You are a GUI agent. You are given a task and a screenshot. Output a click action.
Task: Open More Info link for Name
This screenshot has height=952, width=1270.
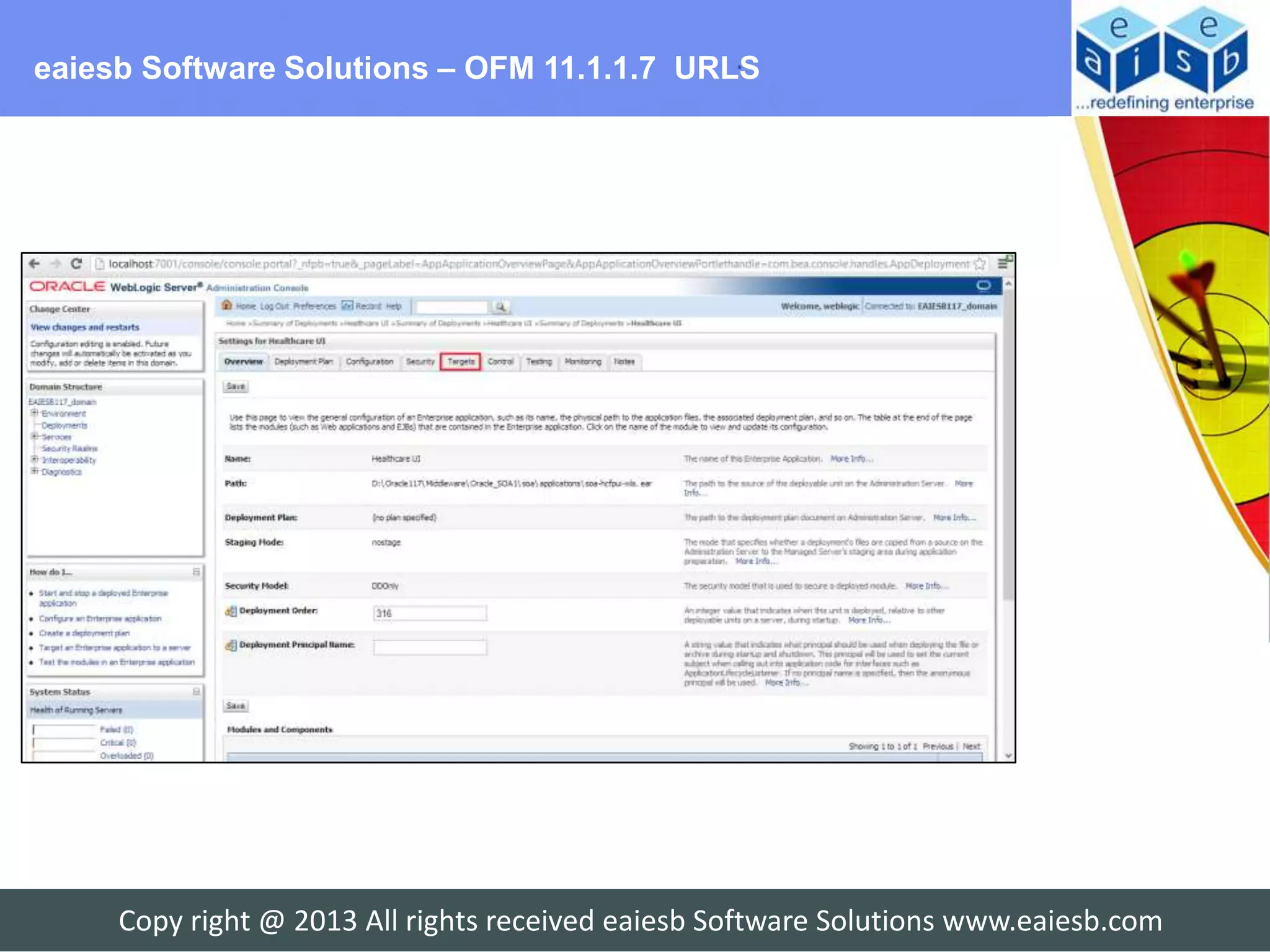tap(851, 459)
